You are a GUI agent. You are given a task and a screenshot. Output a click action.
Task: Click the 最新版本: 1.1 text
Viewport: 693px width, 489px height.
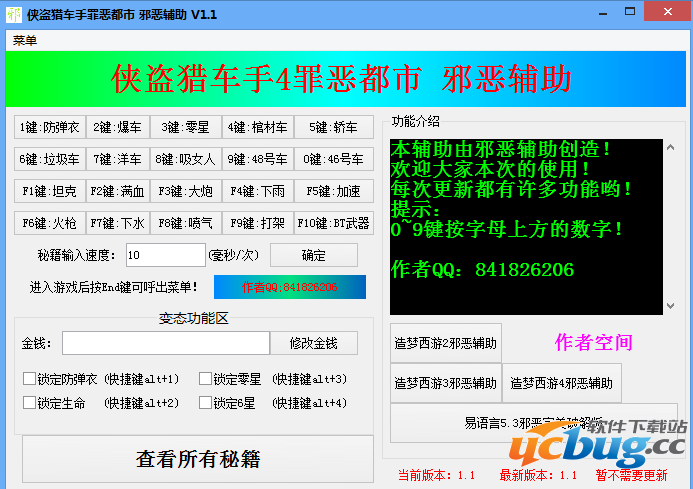click(538, 476)
